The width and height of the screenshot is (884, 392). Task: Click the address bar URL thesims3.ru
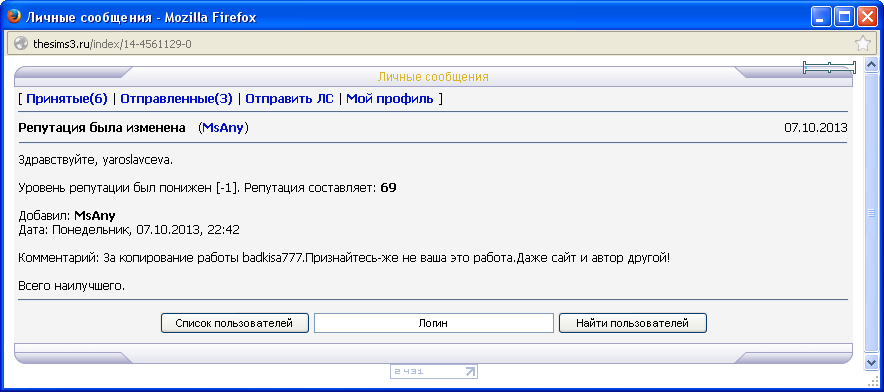click(x=112, y=43)
